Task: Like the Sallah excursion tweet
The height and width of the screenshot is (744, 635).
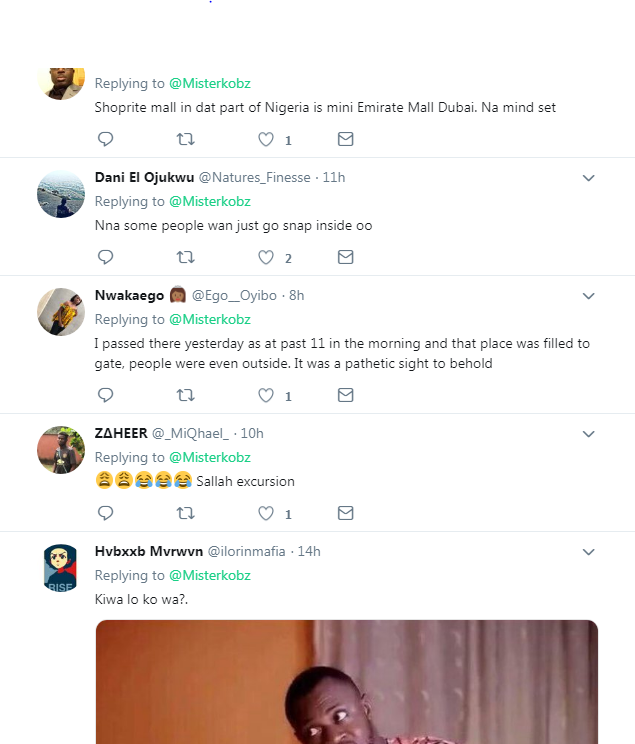Action: tap(266, 513)
